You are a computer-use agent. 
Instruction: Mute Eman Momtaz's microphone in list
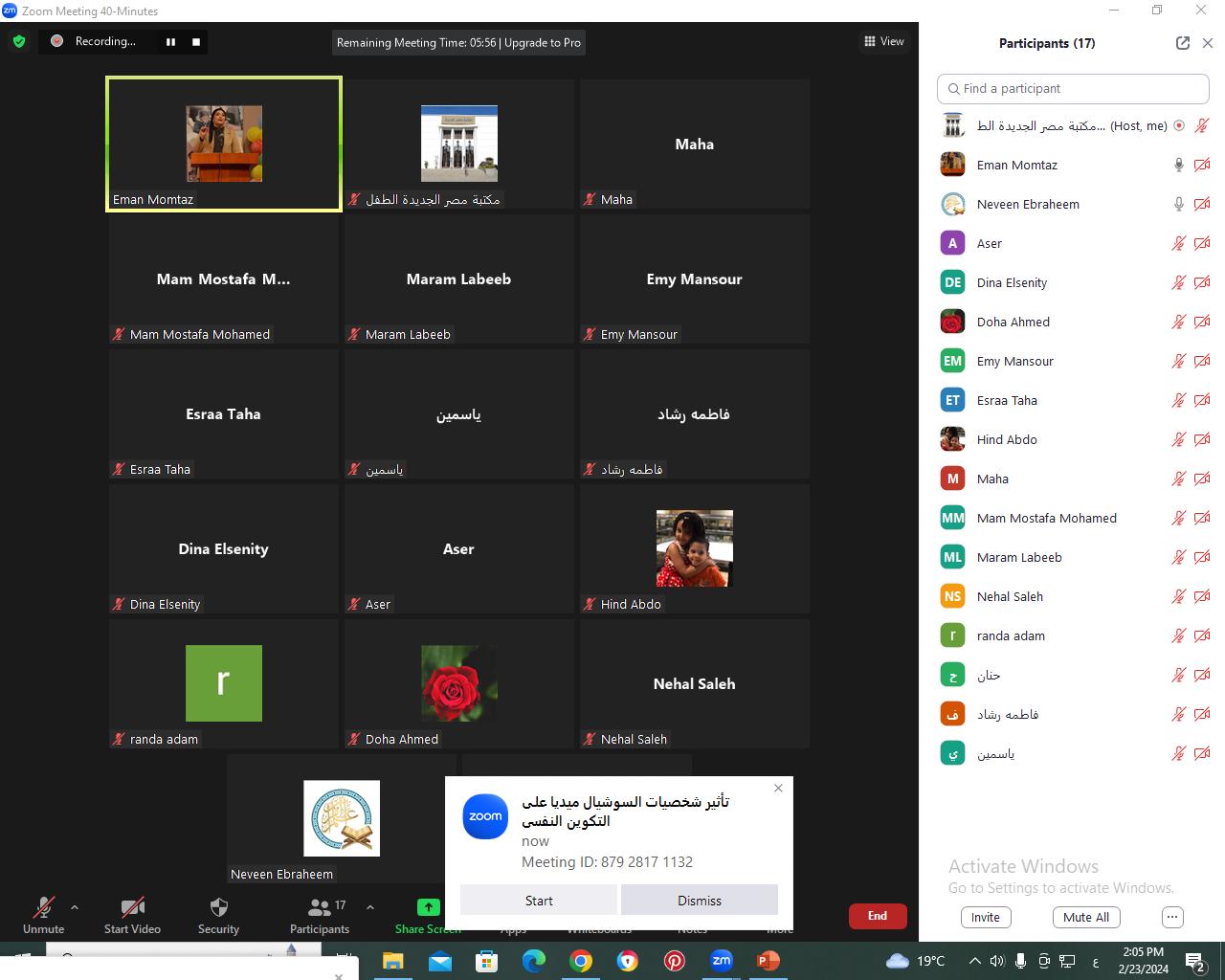pyautogui.click(x=1179, y=165)
